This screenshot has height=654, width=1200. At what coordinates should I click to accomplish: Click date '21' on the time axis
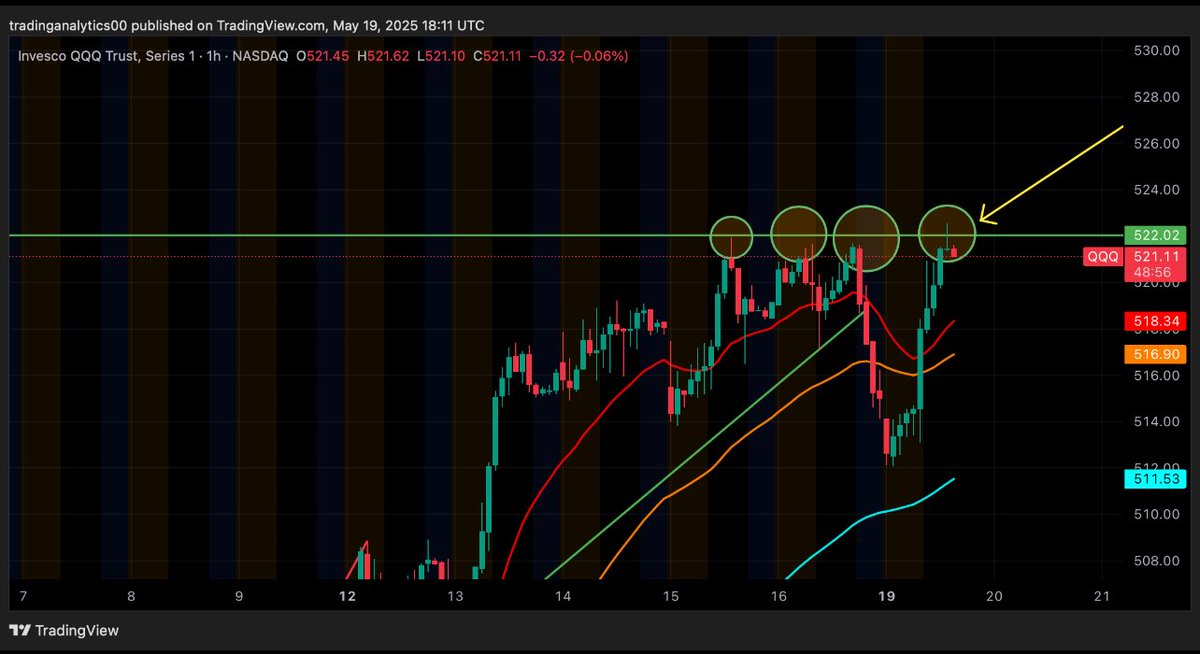pos(1102,596)
